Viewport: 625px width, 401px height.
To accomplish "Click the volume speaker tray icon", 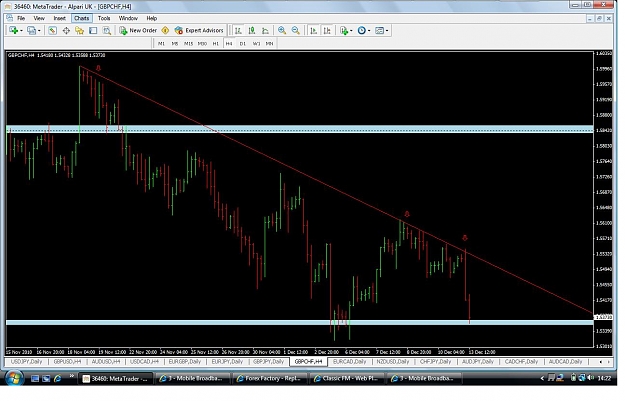I will click(x=590, y=378).
